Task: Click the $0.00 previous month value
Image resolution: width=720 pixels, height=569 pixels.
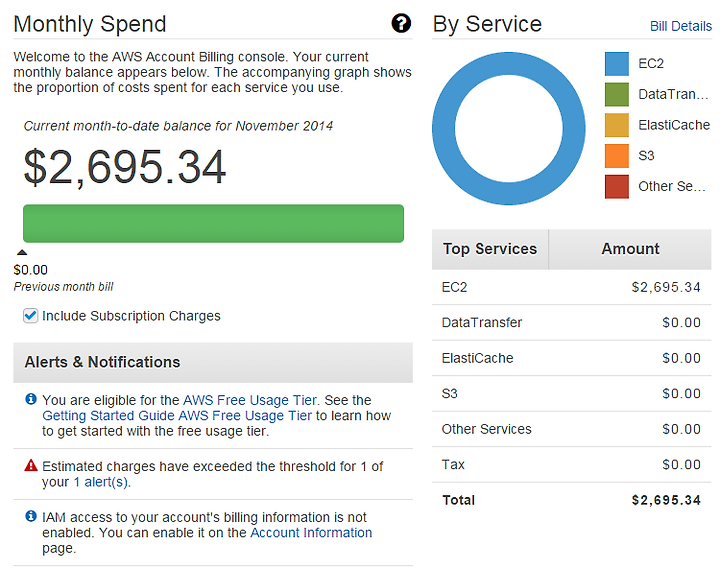Action: click(x=31, y=270)
